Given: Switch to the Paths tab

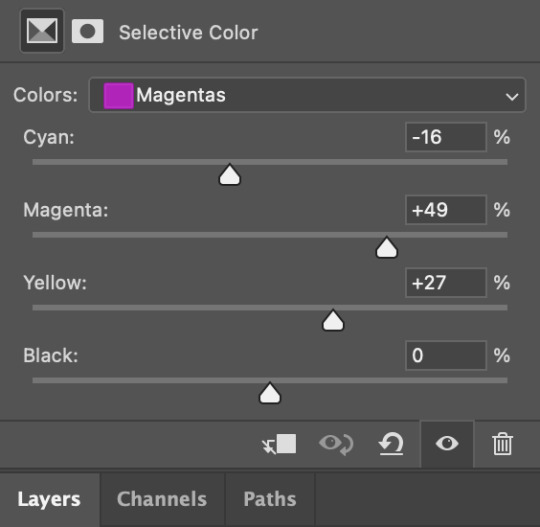Looking at the screenshot, I should click(270, 499).
